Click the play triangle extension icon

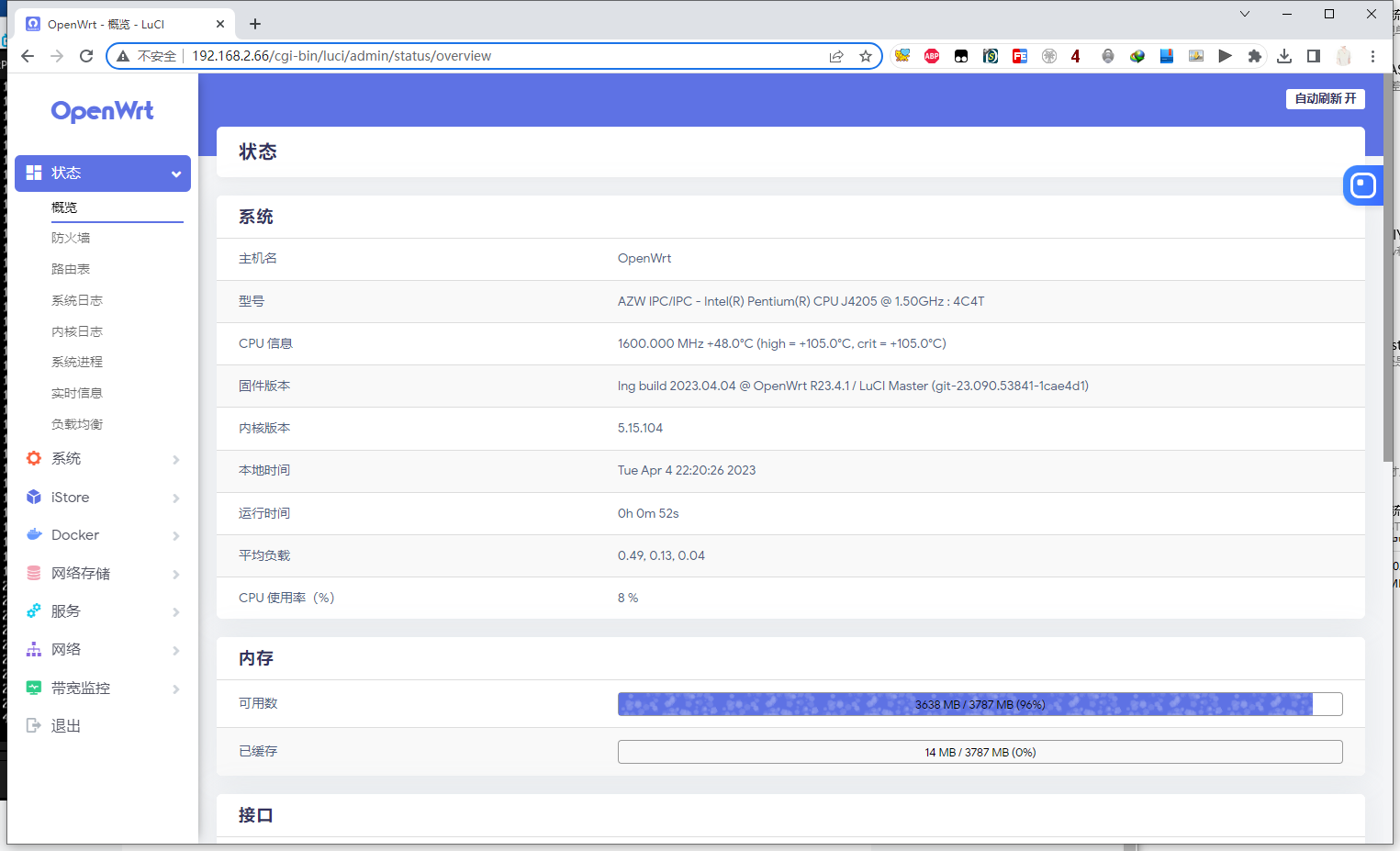1226,56
